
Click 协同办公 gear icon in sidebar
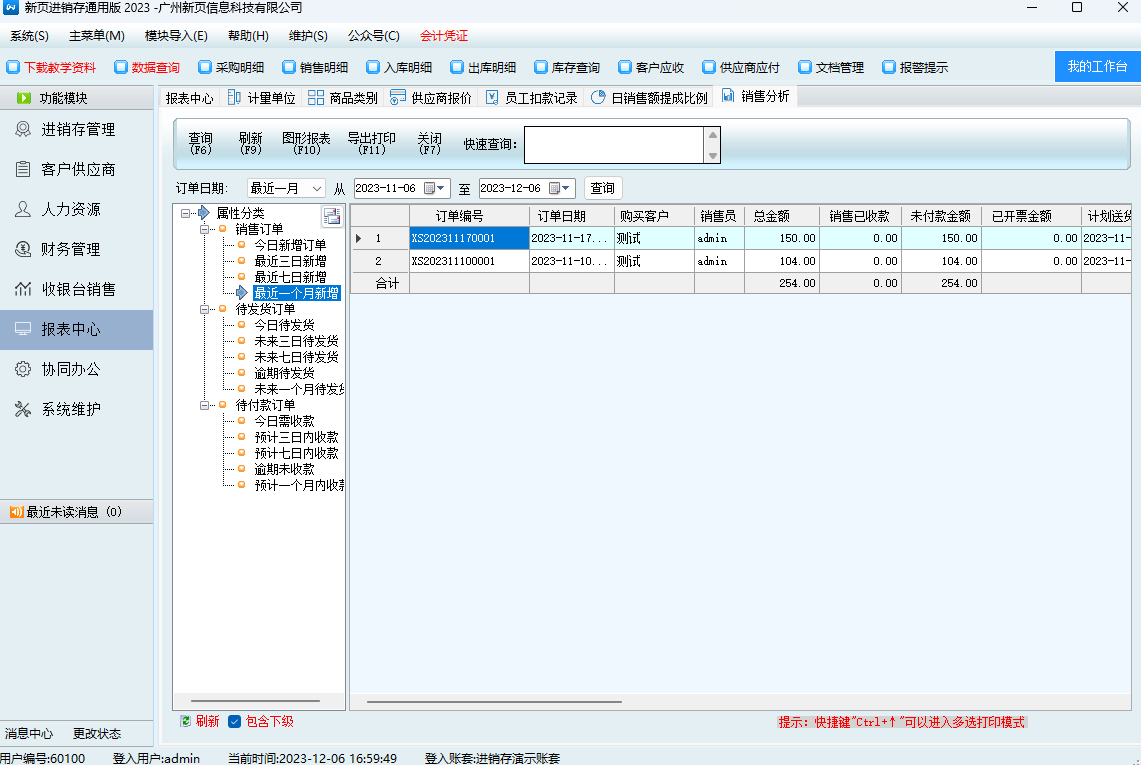(x=23, y=370)
